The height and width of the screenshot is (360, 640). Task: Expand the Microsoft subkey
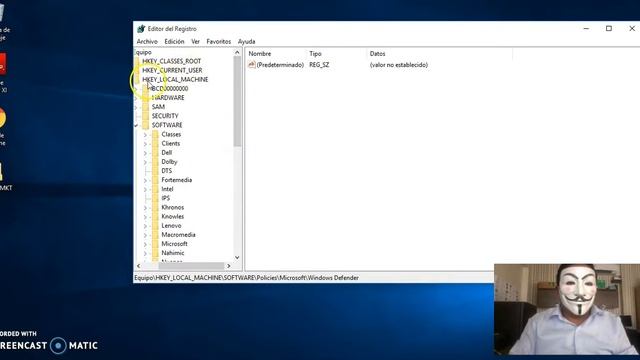click(145, 244)
